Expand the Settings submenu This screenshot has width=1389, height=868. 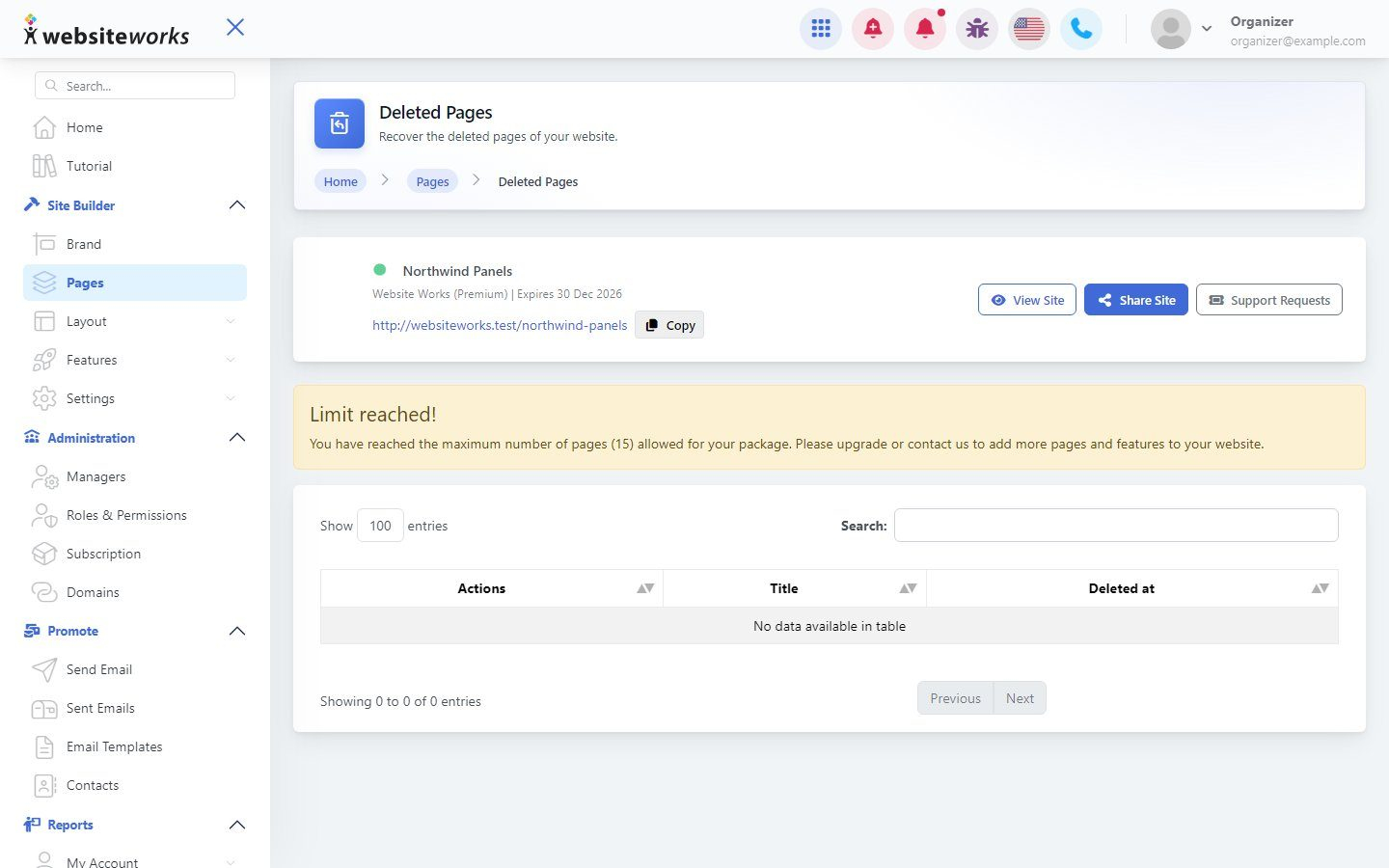click(231, 398)
